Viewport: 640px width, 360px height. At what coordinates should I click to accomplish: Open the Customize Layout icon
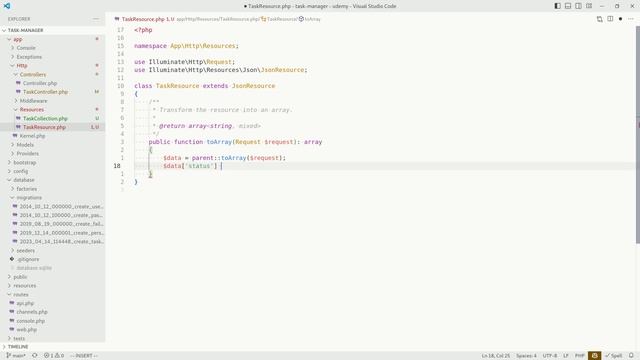coord(589,6)
